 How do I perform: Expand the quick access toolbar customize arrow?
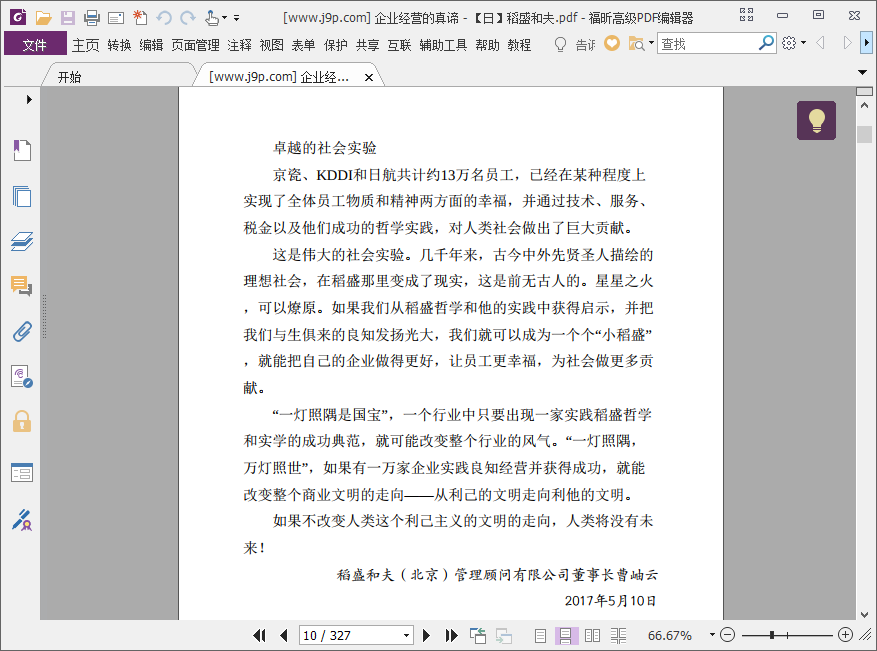[x=237, y=18]
